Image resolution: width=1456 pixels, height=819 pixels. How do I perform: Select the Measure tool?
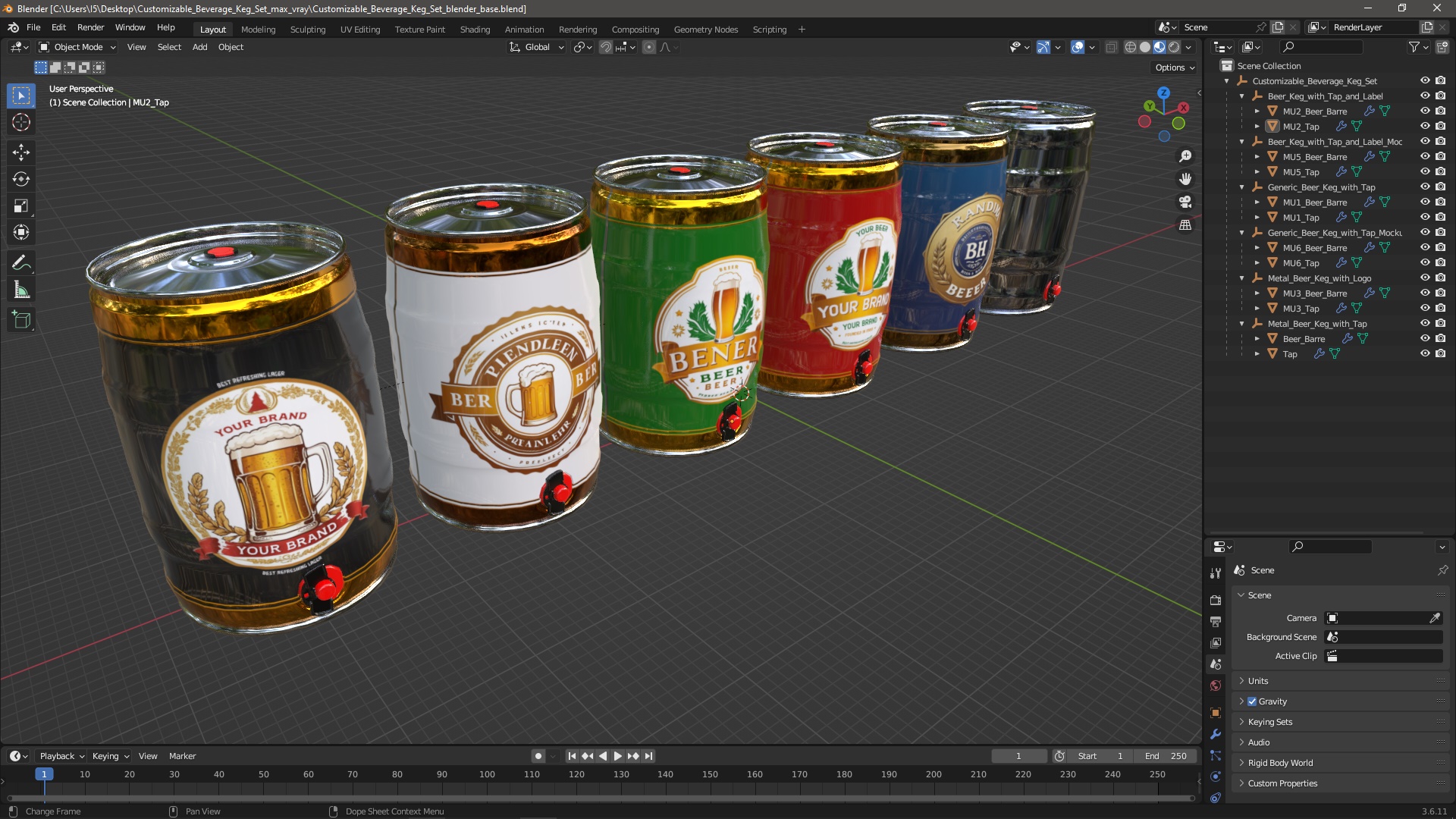tap(21, 290)
